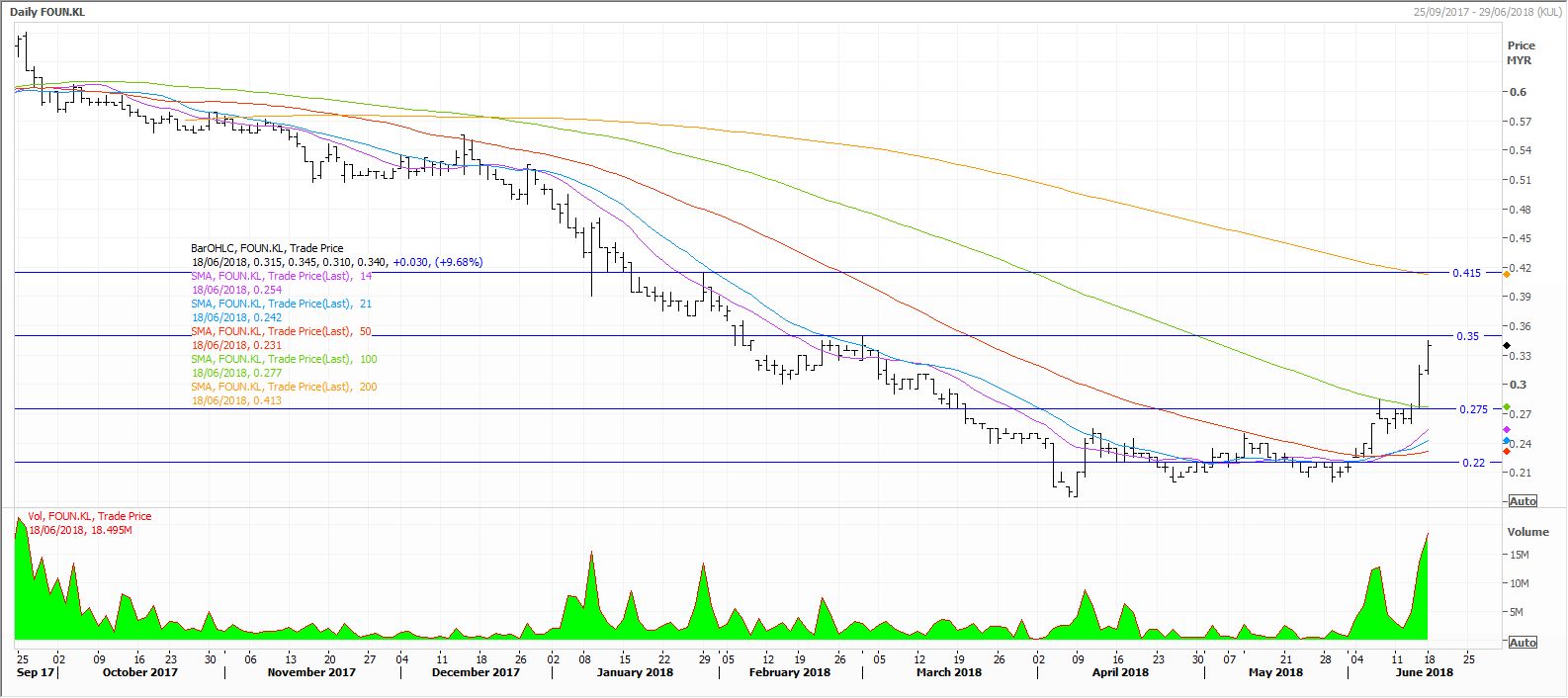The height and width of the screenshot is (698, 1568).
Task: Click June 2018 on the time axis
Action: tap(1425, 672)
